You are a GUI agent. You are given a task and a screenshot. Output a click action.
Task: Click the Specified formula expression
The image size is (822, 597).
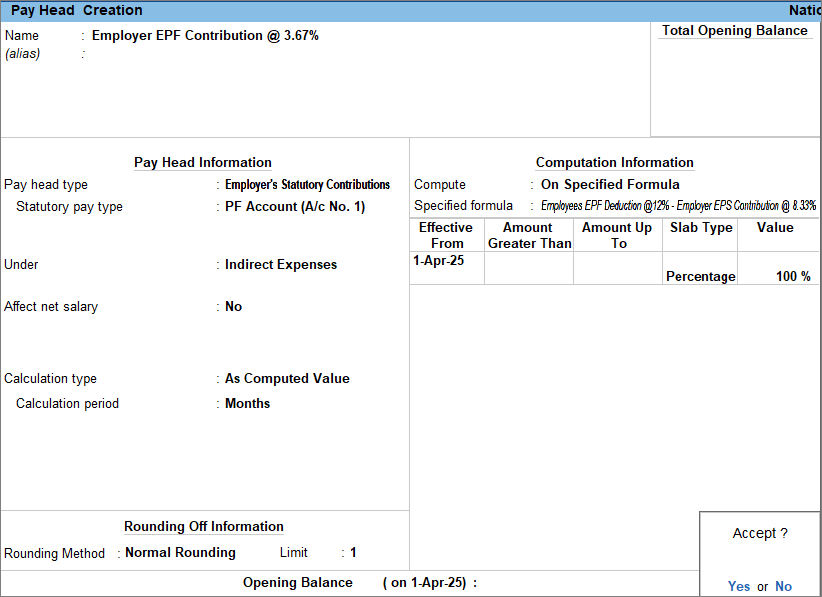pos(678,206)
